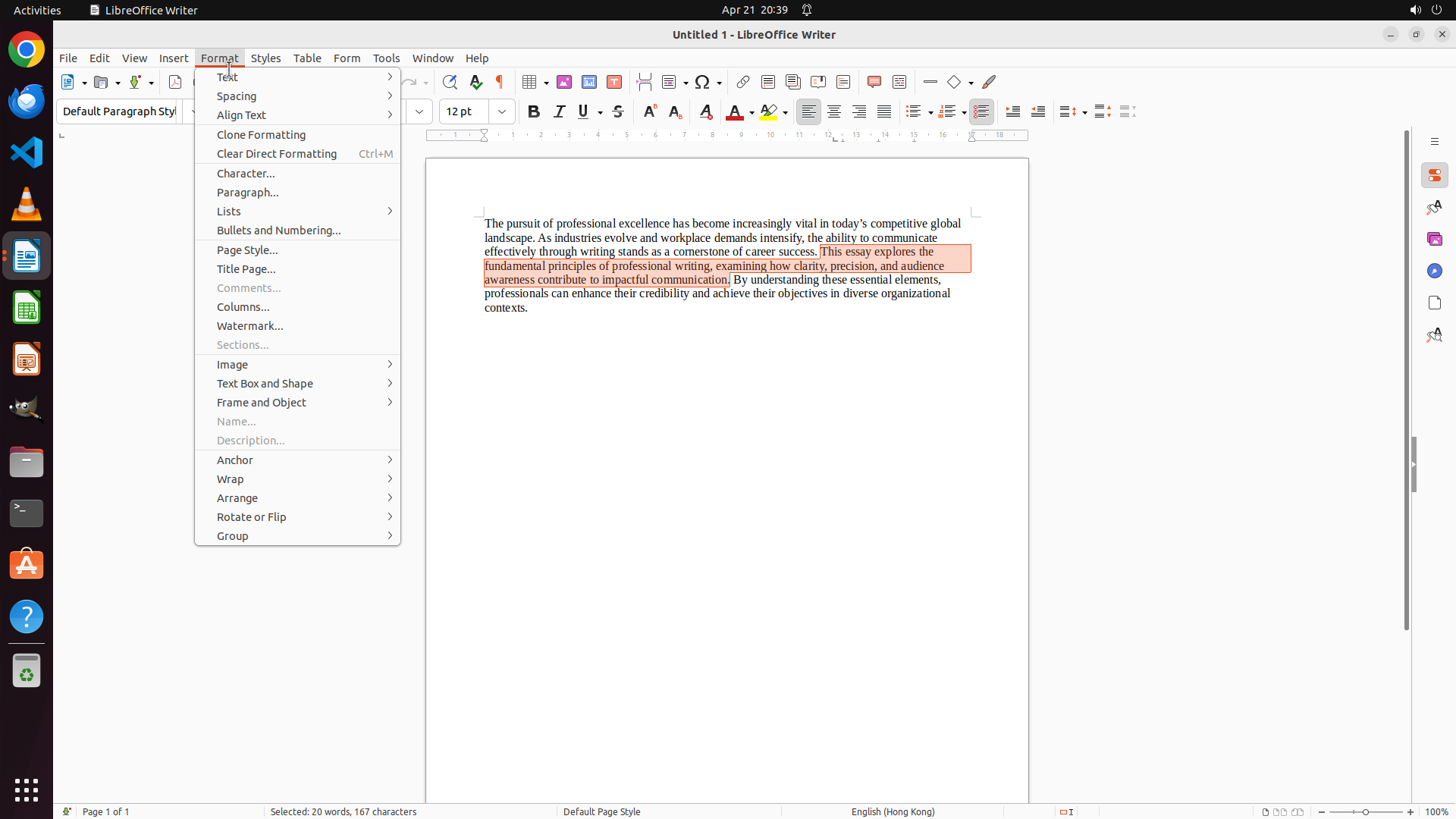This screenshot has height=819, width=1456.
Task: Toggle formatting marks pilcrow button
Action: [500, 82]
